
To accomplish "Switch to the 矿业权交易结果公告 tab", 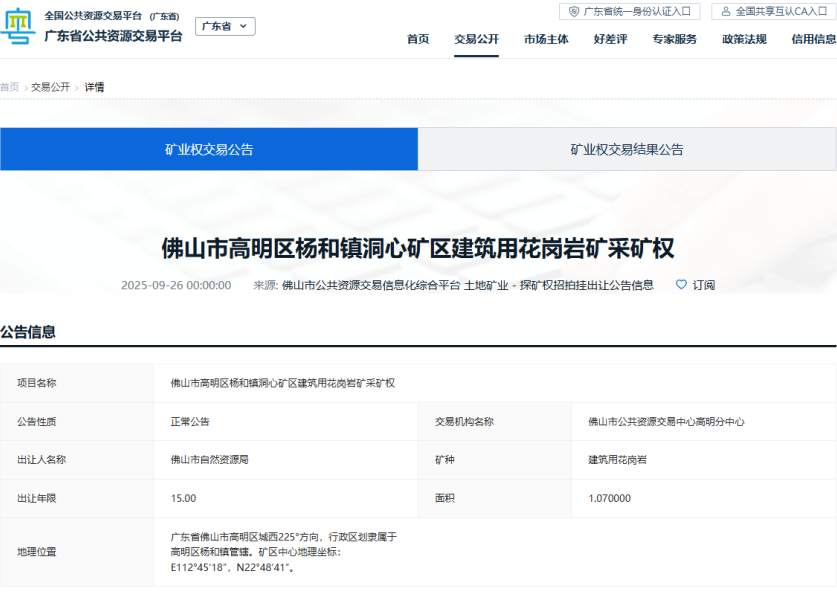I will (x=627, y=150).
